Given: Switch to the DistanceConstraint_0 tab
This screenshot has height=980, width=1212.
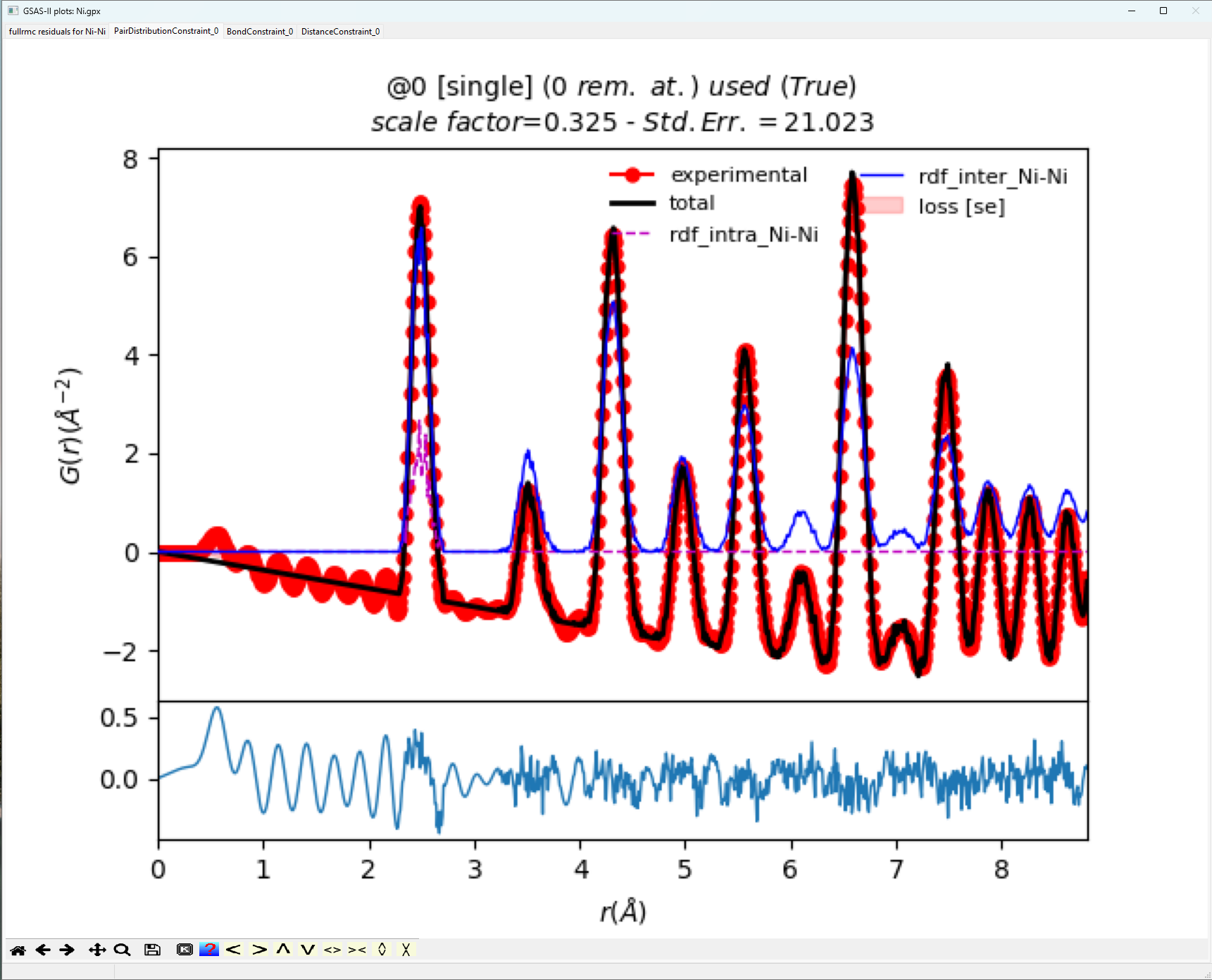Looking at the screenshot, I should tap(340, 32).
